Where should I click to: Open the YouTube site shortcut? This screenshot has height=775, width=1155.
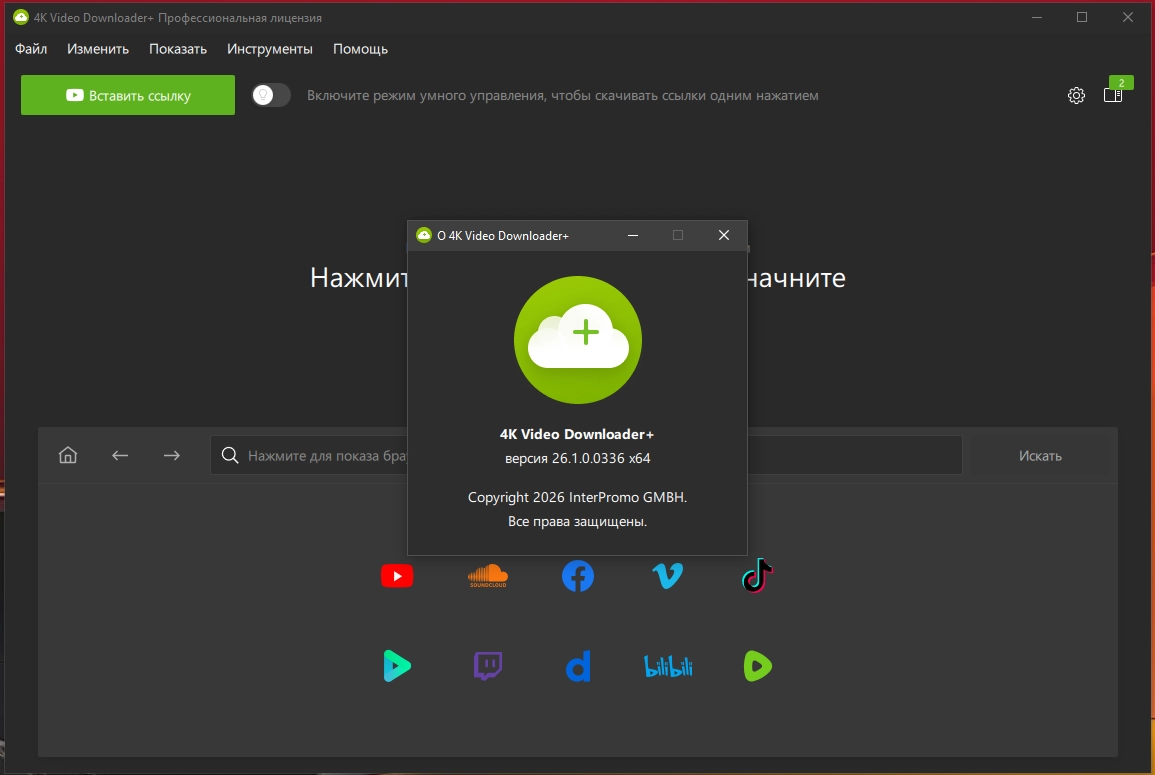click(397, 576)
